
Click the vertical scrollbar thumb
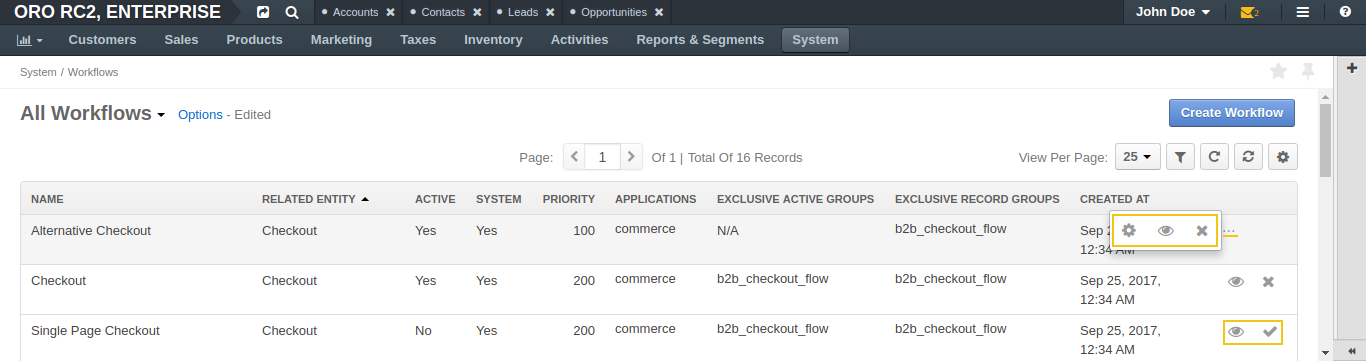click(1325, 139)
